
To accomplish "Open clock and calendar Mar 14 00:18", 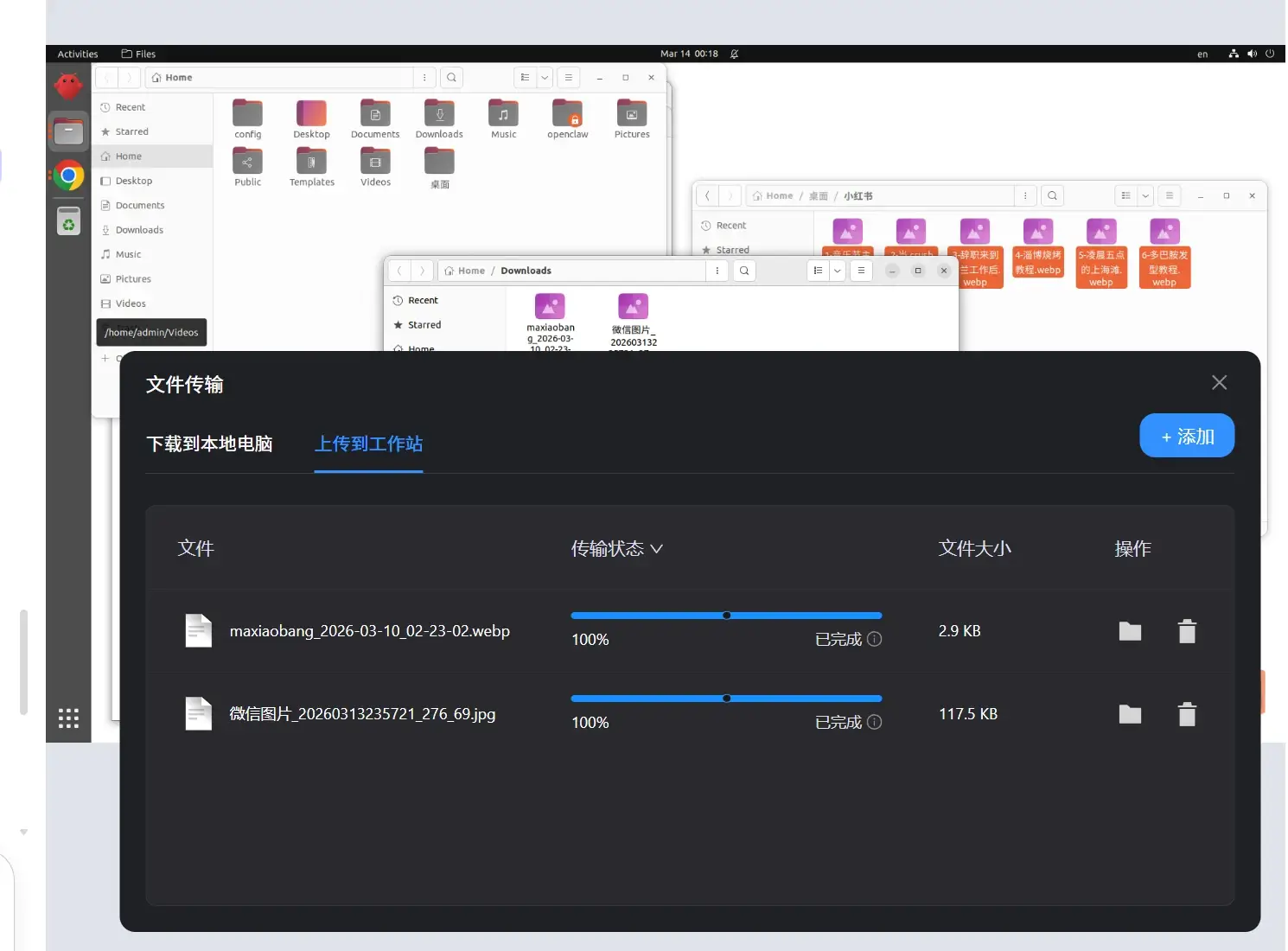I will [x=689, y=54].
